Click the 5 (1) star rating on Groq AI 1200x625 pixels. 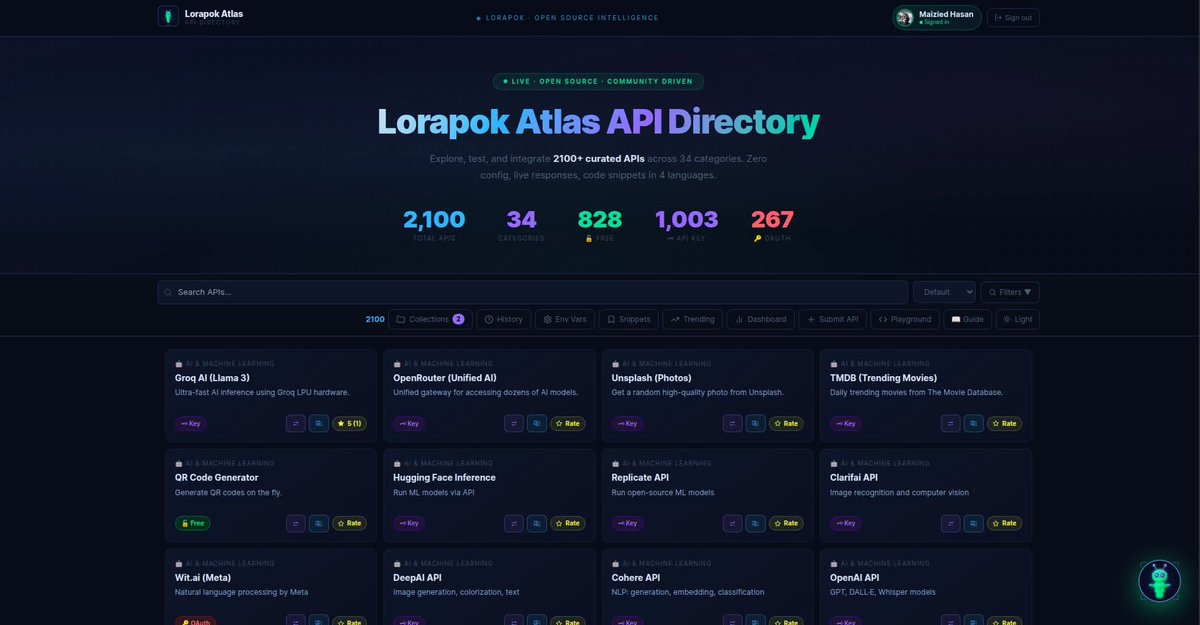pyautogui.click(x=350, y=423)
